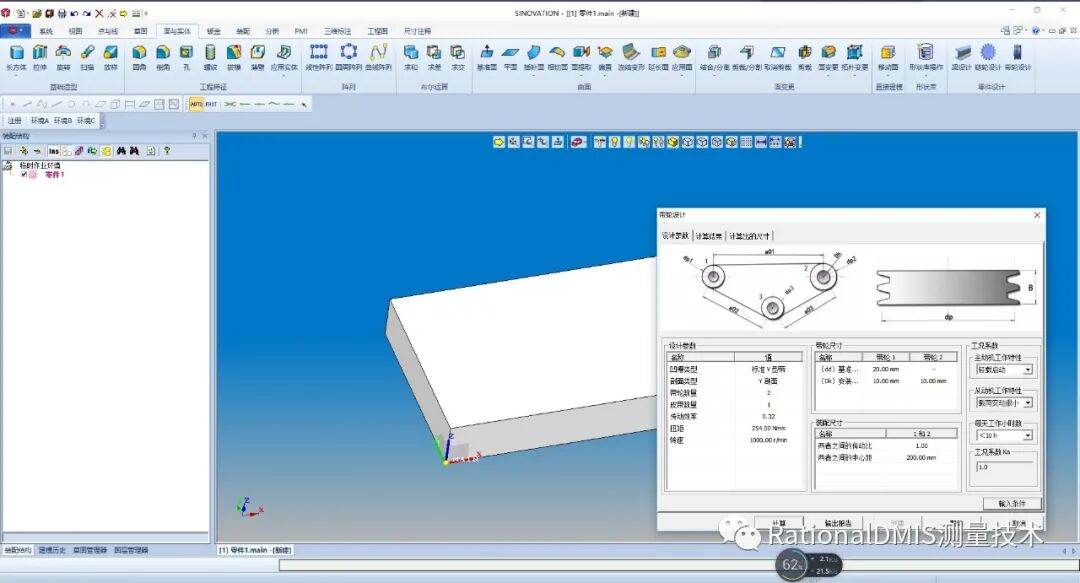Open the application menu button
This screenshot has height=583, width=1080.
click(15, 31)
